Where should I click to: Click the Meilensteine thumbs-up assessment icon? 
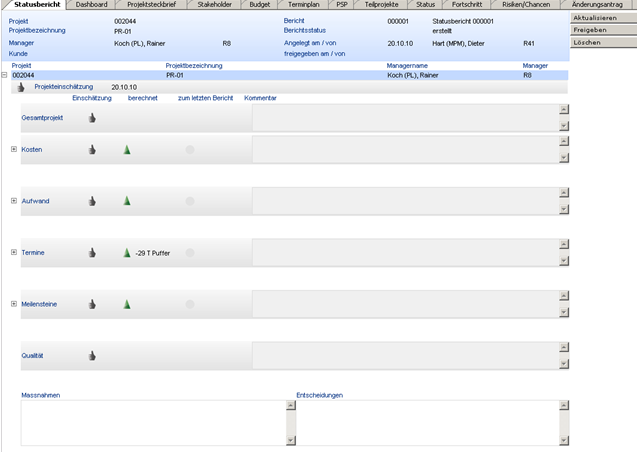click(92, 304)
